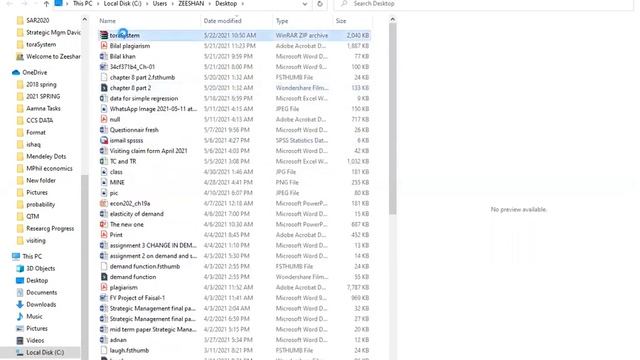Viewport: 640px width, 360px height.
Task: Open 2021 SPRING folder in sidebar
Action: pos(43,96)
